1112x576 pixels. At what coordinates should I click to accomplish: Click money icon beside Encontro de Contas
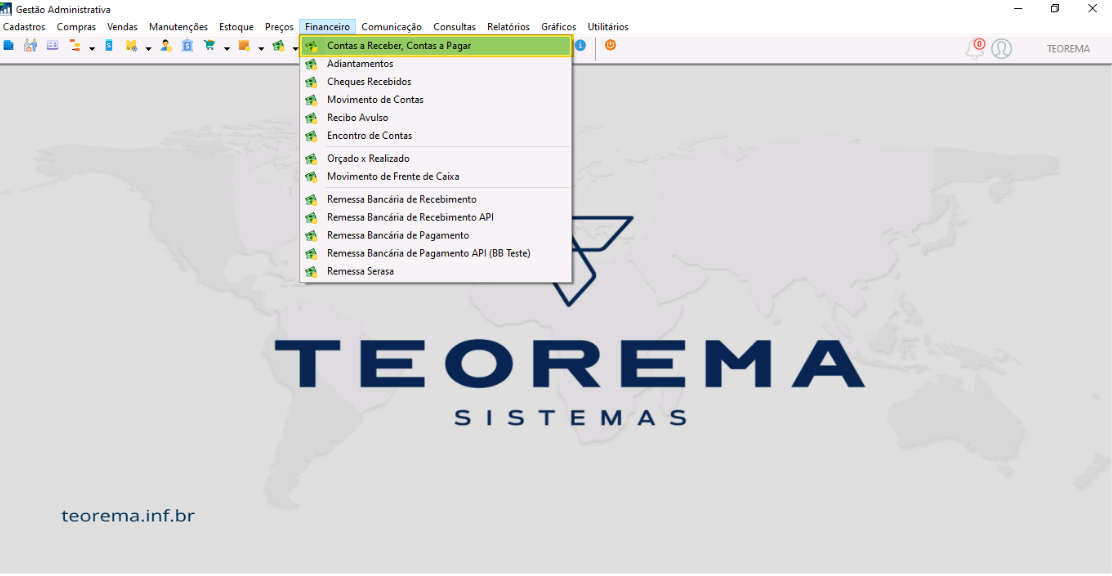311,136
